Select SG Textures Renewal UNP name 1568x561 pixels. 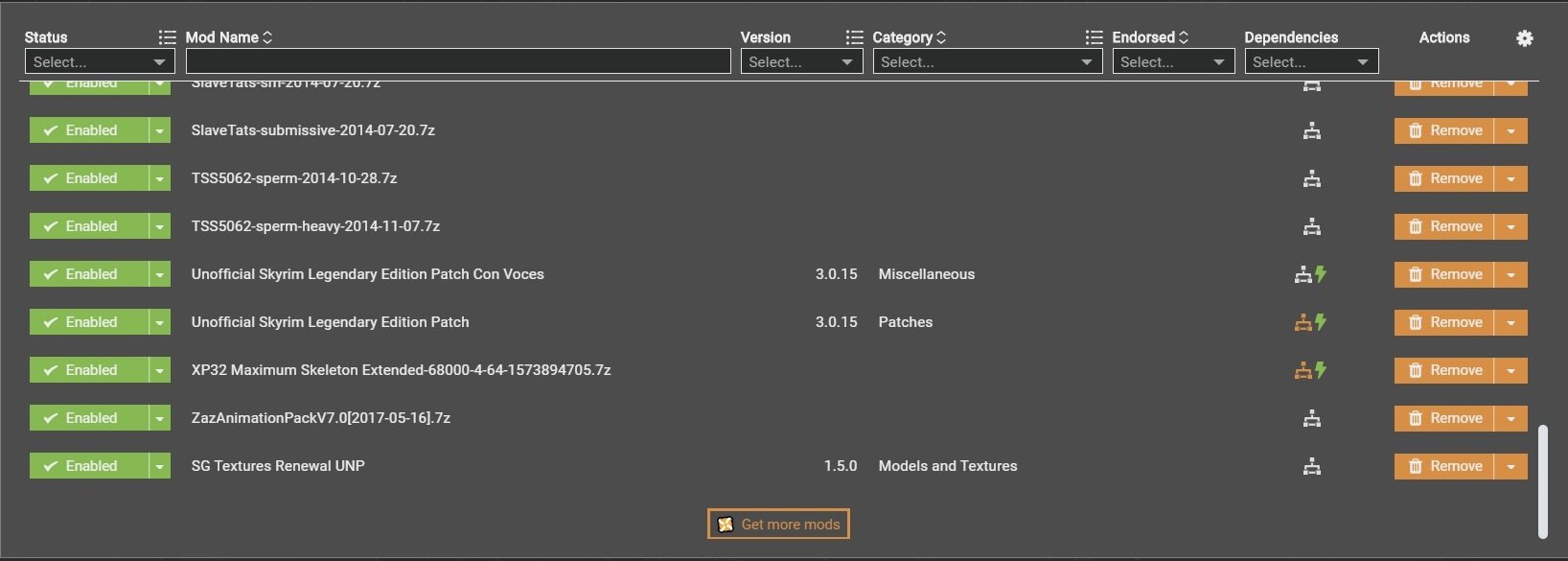(x=278, y=466)
